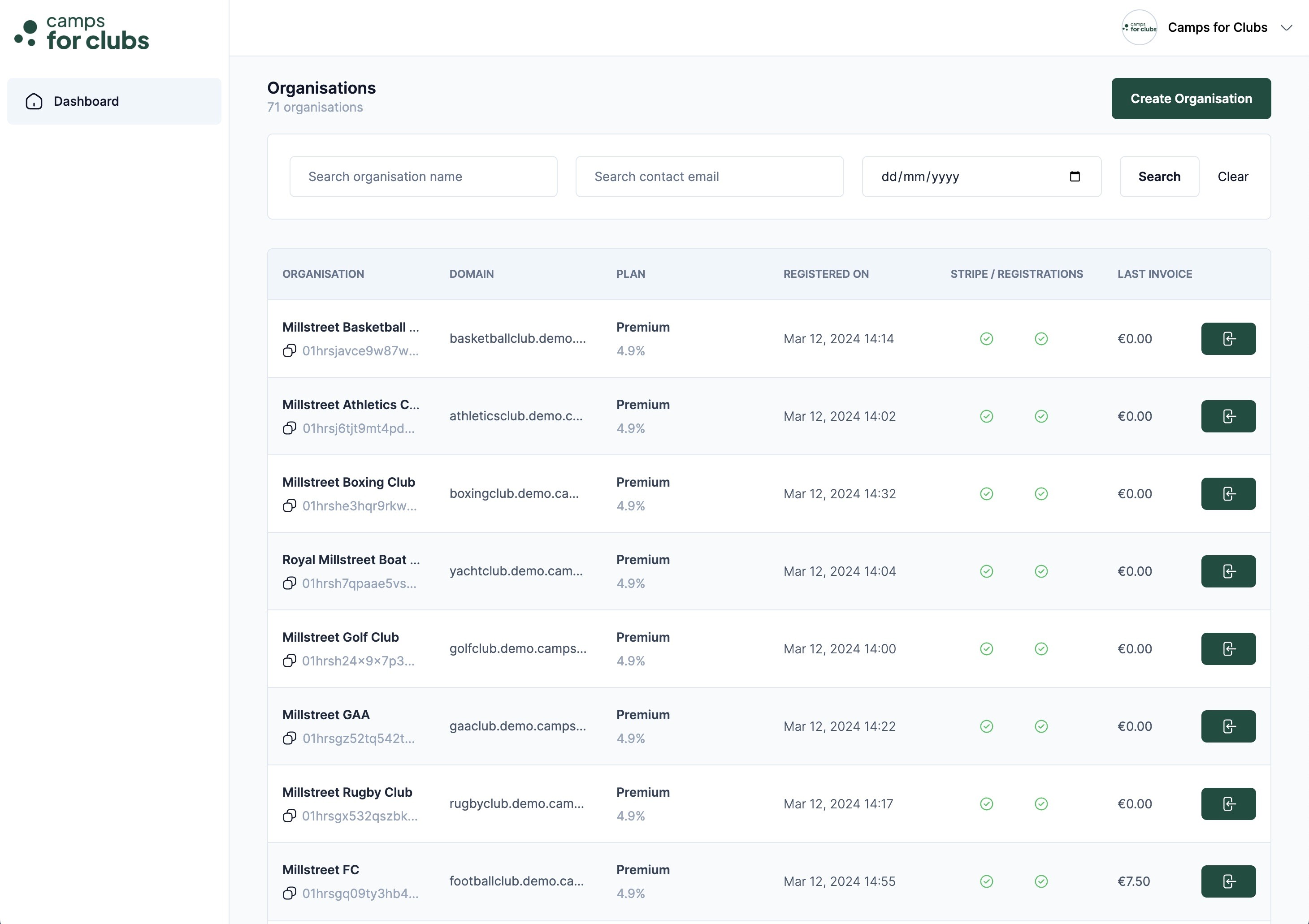This screenshot has width=1309, height=924.
Task: Click registrations check for Royal Millstreet Boat
Action: click(1041, 571)
